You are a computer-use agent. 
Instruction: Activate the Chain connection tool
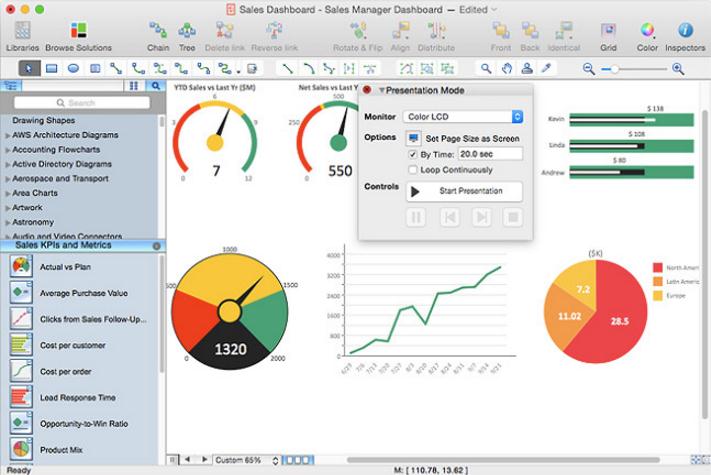point(158,36)
